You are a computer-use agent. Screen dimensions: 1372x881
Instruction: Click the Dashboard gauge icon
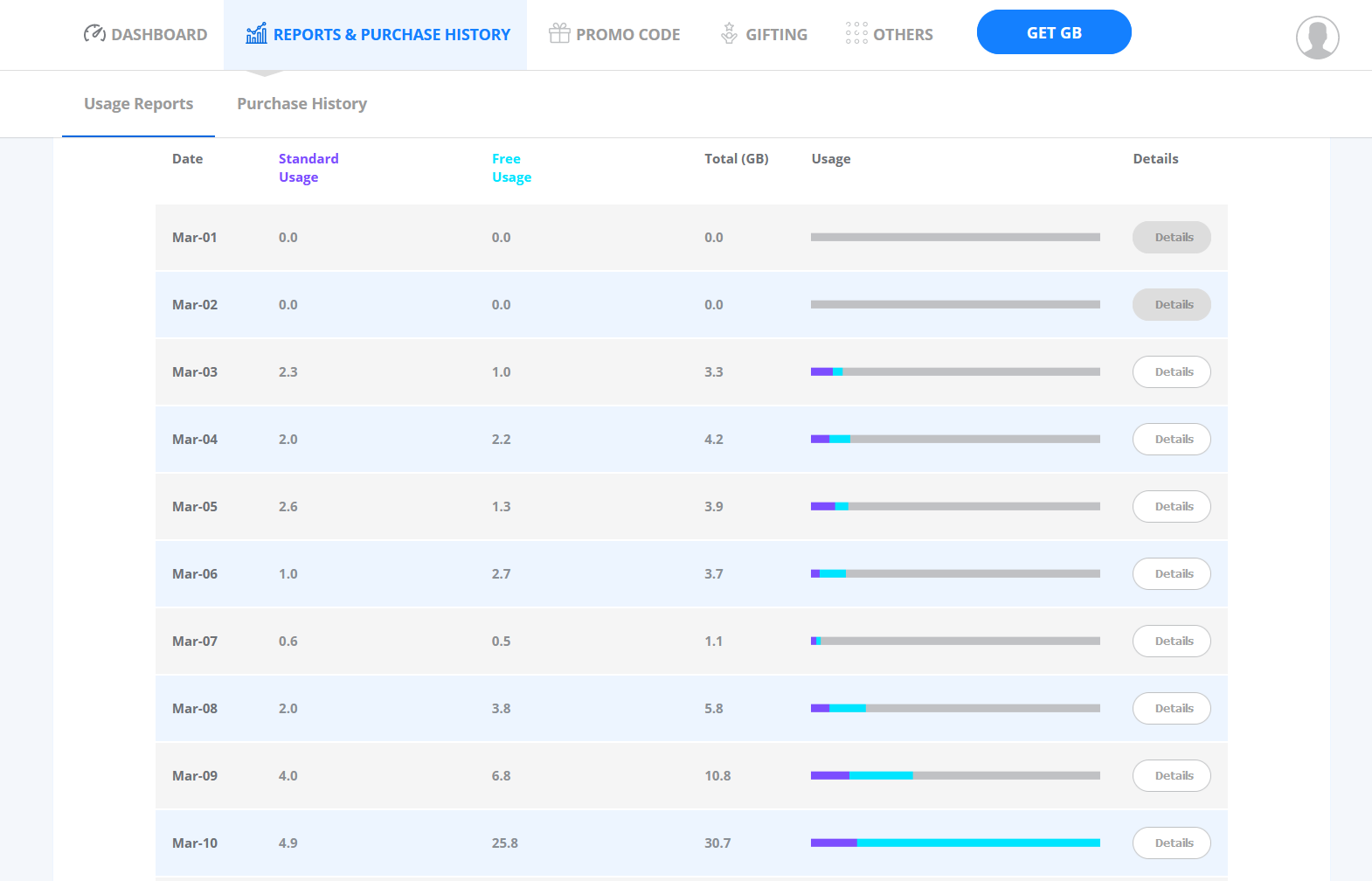coord(94,34)
